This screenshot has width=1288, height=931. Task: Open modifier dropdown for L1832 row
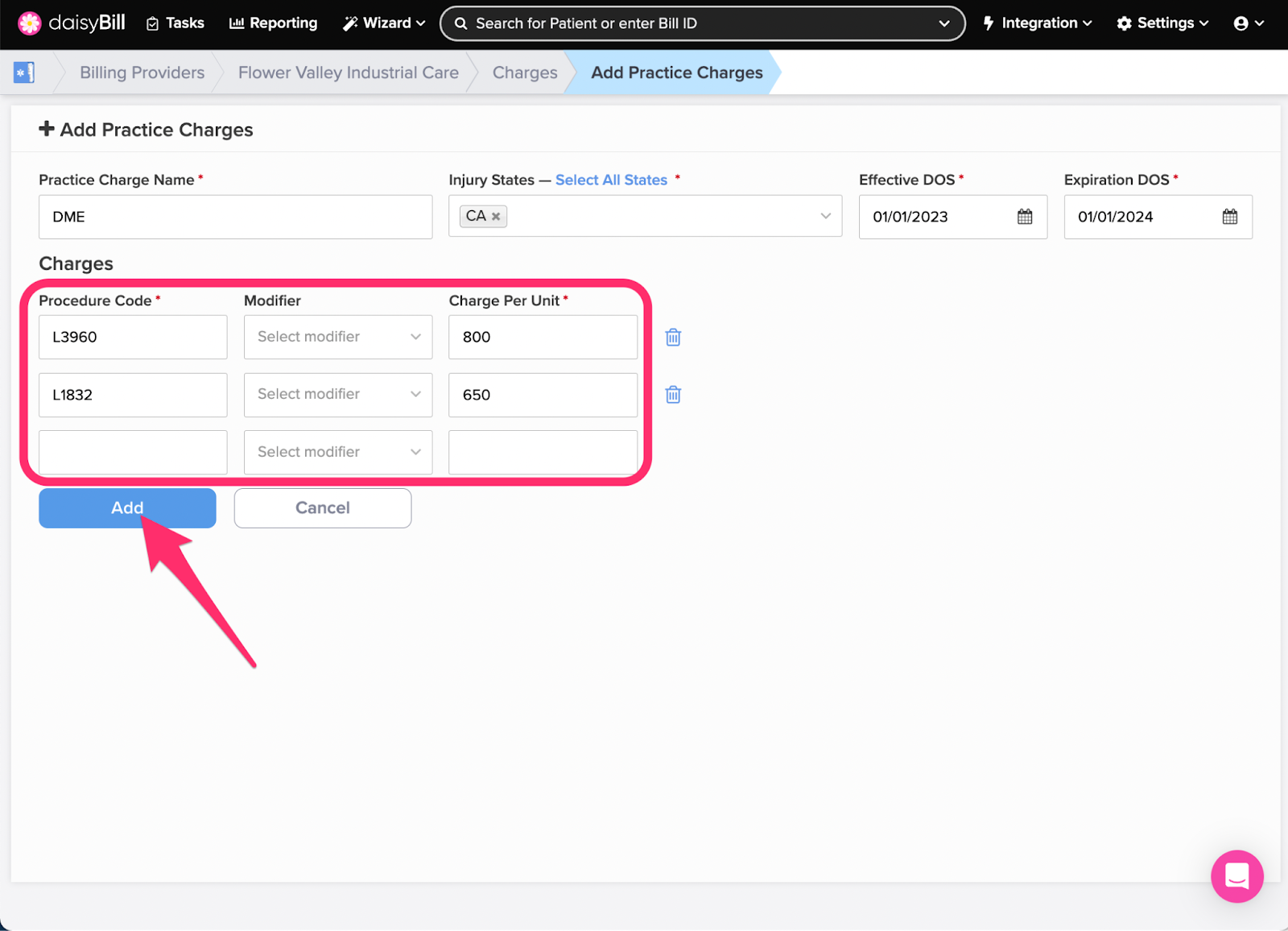pos(338,395)
